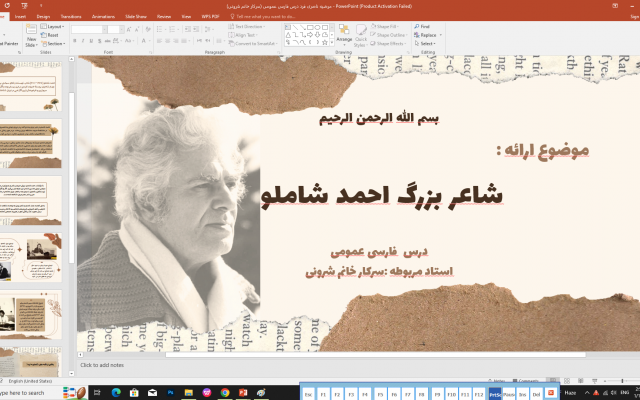
Task: Open the Shape Outline dropdown
Action: pyautogui.click(x=389, y=35)
